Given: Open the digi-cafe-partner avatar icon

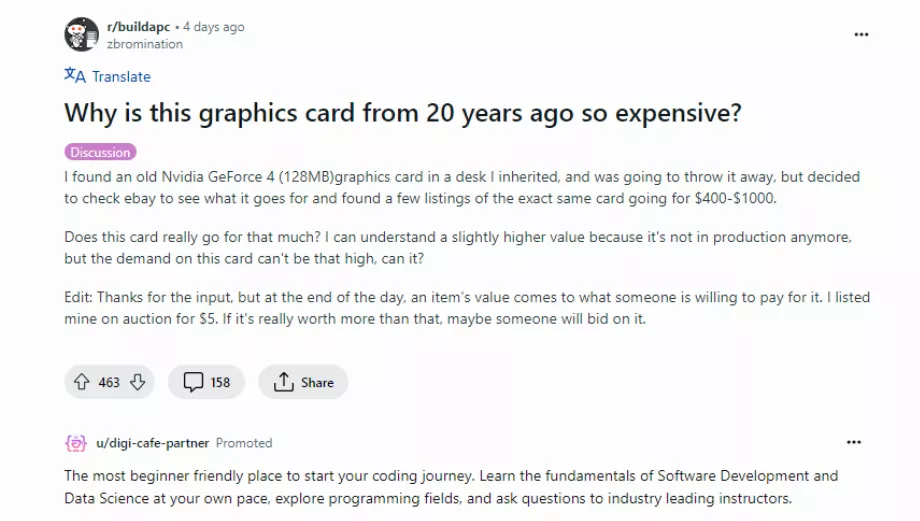Looking at the screenshot, I should pos(76,443).
